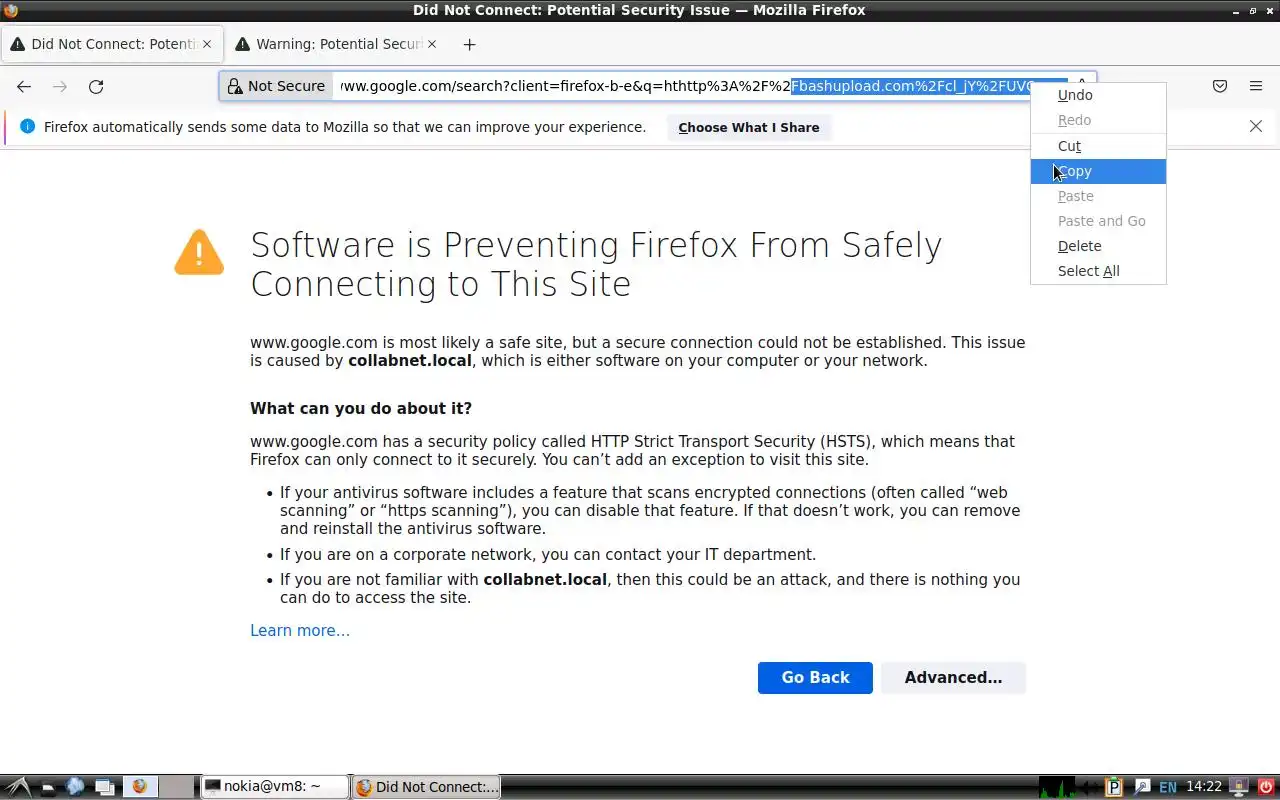Open the Learn more… link

click(300, 630)
